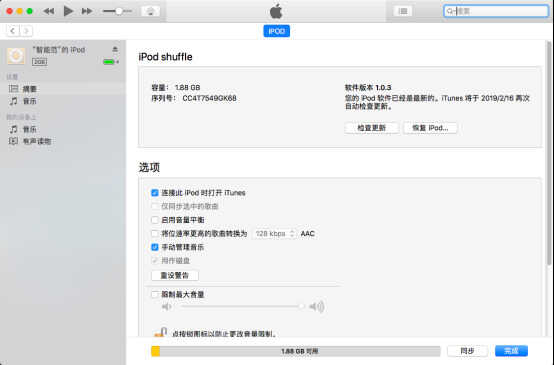This screenshot has height=365, width=554.
Task: Toggle enable disk use (用作磁盘) checkbox
Action: click(155, 260)
